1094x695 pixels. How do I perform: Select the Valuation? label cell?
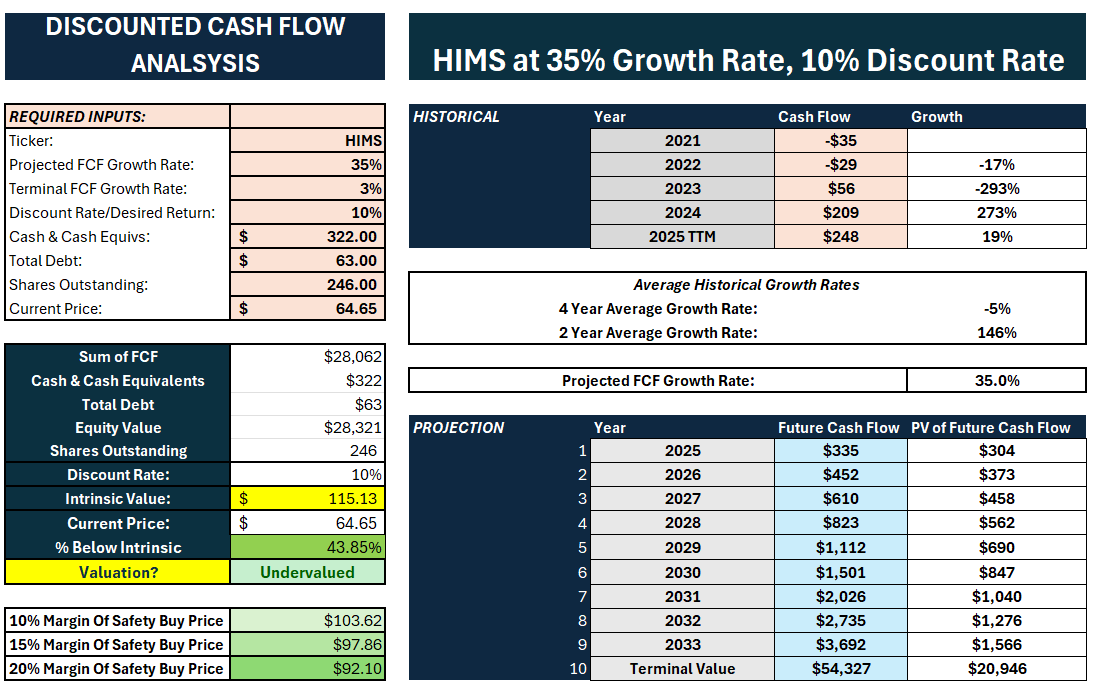[x=118, y=572]
